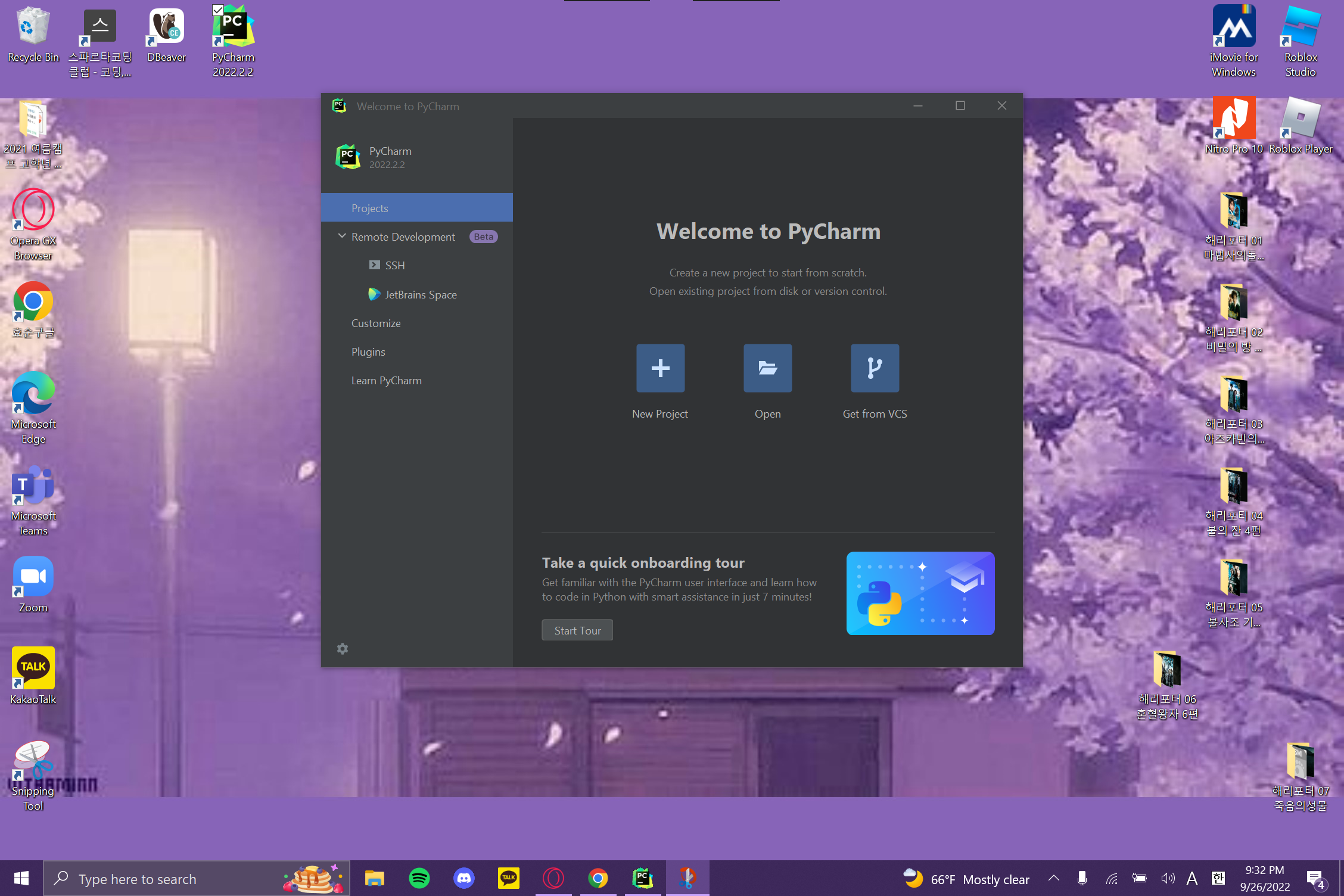The width and height of the screenshot is (1344, 896).
Task: Open Discord from the taskbar
Action: pyautogui.click(x=464, y=878)
